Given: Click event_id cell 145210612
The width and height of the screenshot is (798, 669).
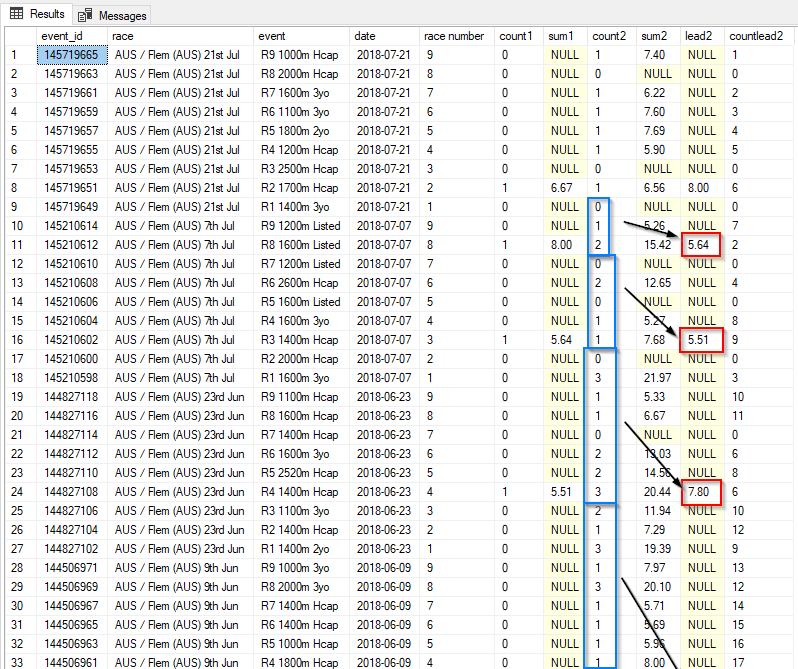Looking at the screenshot, I should pyautogui.click(x=72, y=245).
